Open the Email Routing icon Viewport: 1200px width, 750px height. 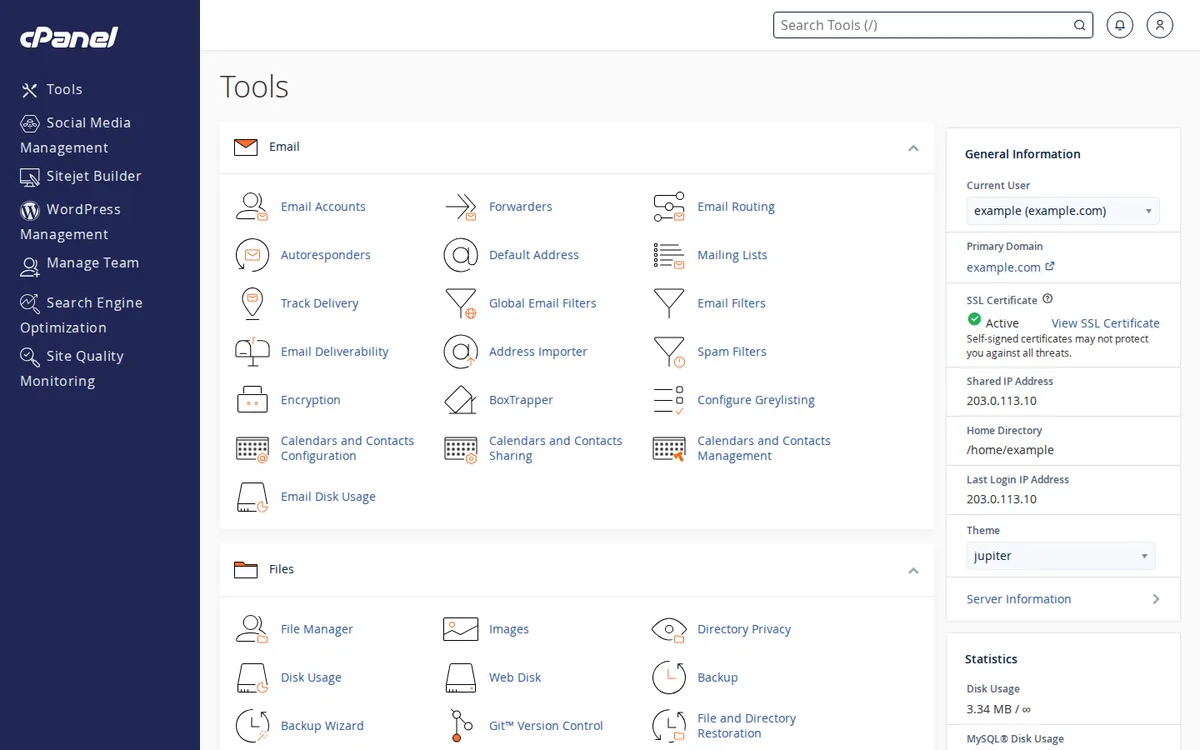click(668, 207)
